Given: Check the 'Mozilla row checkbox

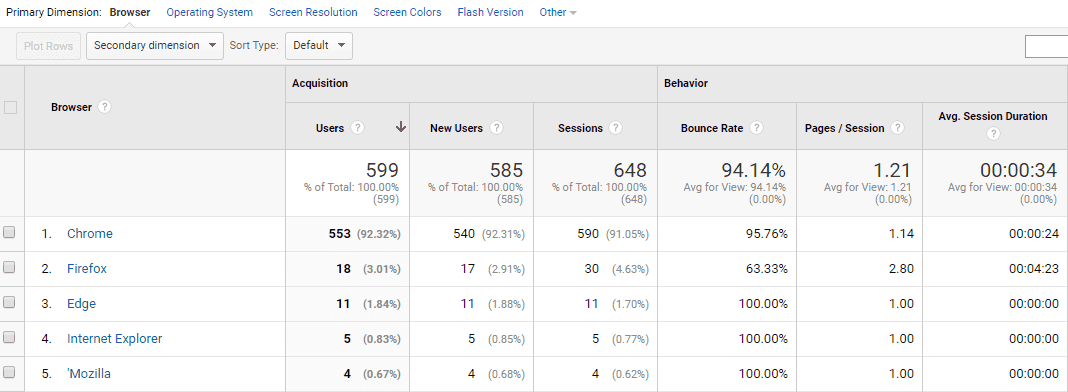Looking at the screenshot, I should [x=9, y=373].
